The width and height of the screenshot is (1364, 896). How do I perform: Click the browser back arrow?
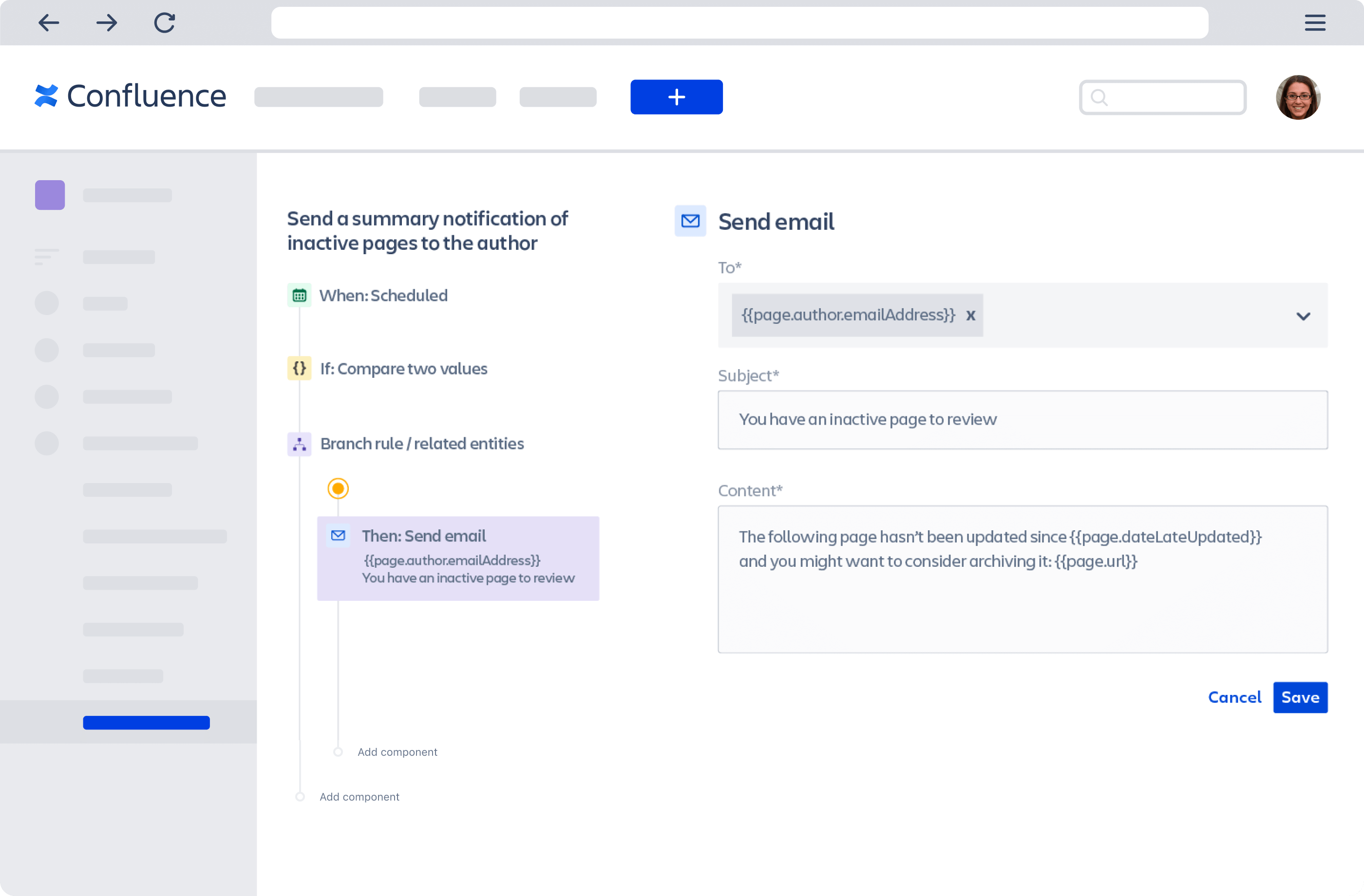tap(49, 23)
